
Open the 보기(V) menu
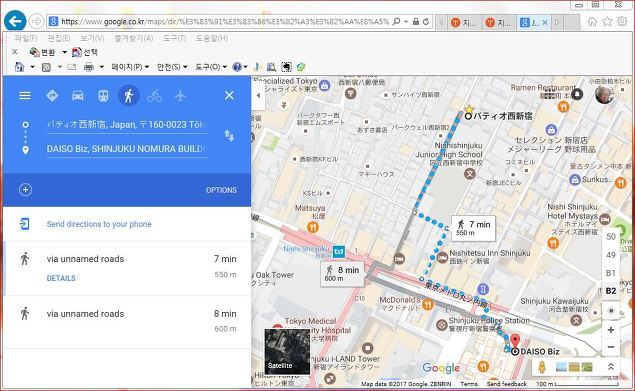pos(92,38)
